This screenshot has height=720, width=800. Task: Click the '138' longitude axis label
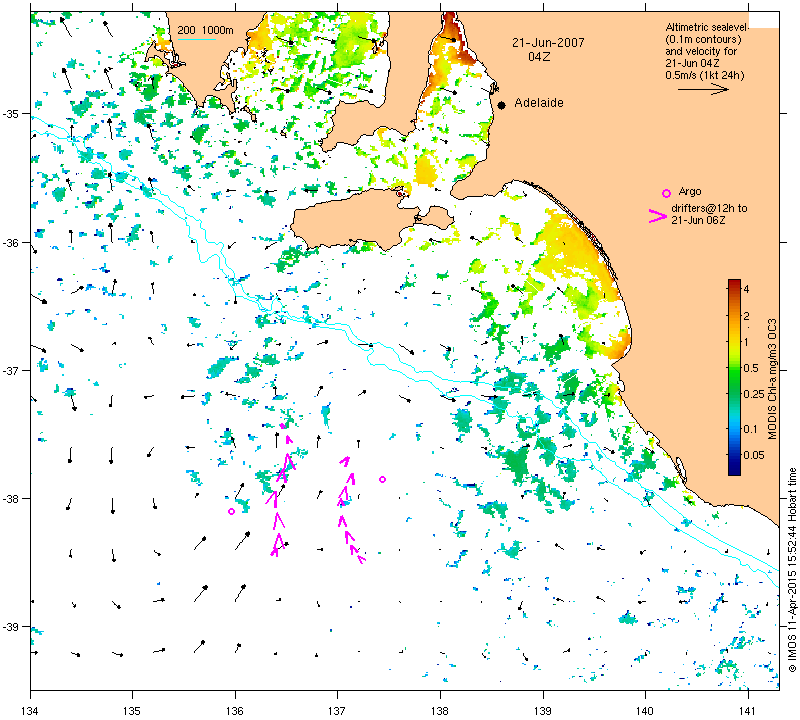[x=440, y=710]
